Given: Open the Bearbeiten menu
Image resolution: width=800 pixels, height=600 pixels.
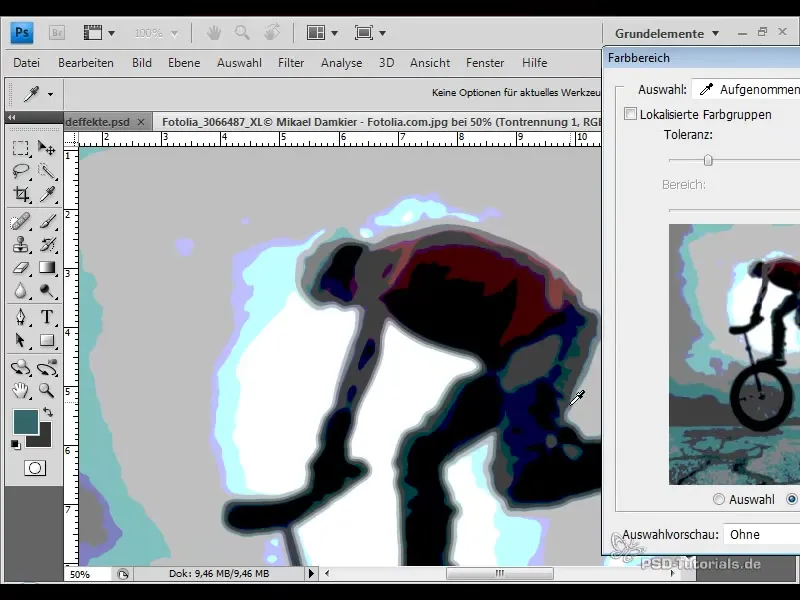Looking at the screenshot, I should (x=86, y=63).
